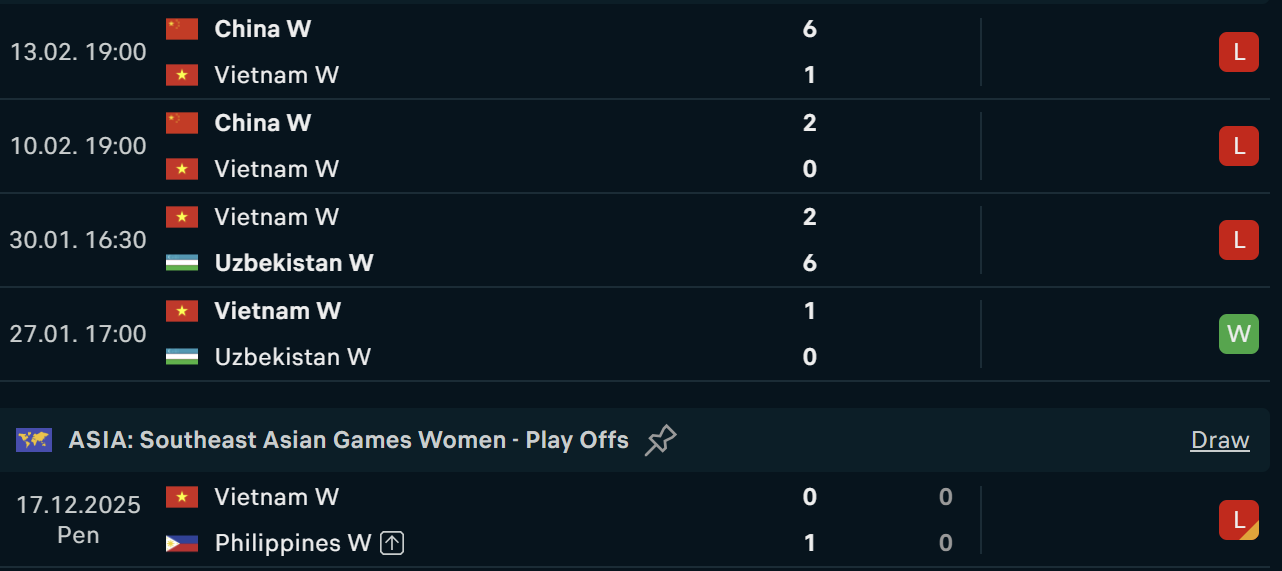The image size is (1282, 571).
Task: Open the Draw link
Action: click(x=1220, y=440)
